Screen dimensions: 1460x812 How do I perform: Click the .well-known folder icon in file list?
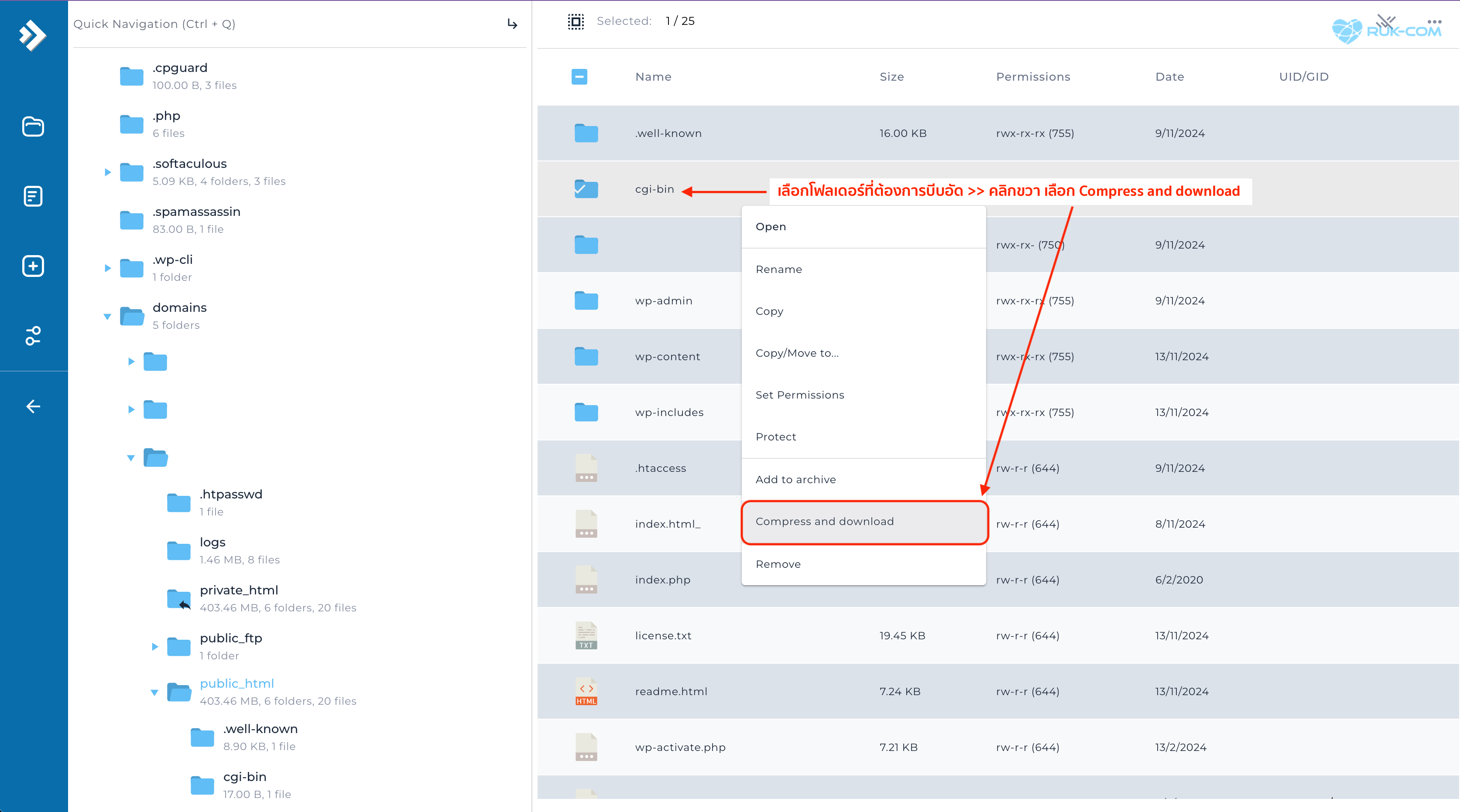586,133
